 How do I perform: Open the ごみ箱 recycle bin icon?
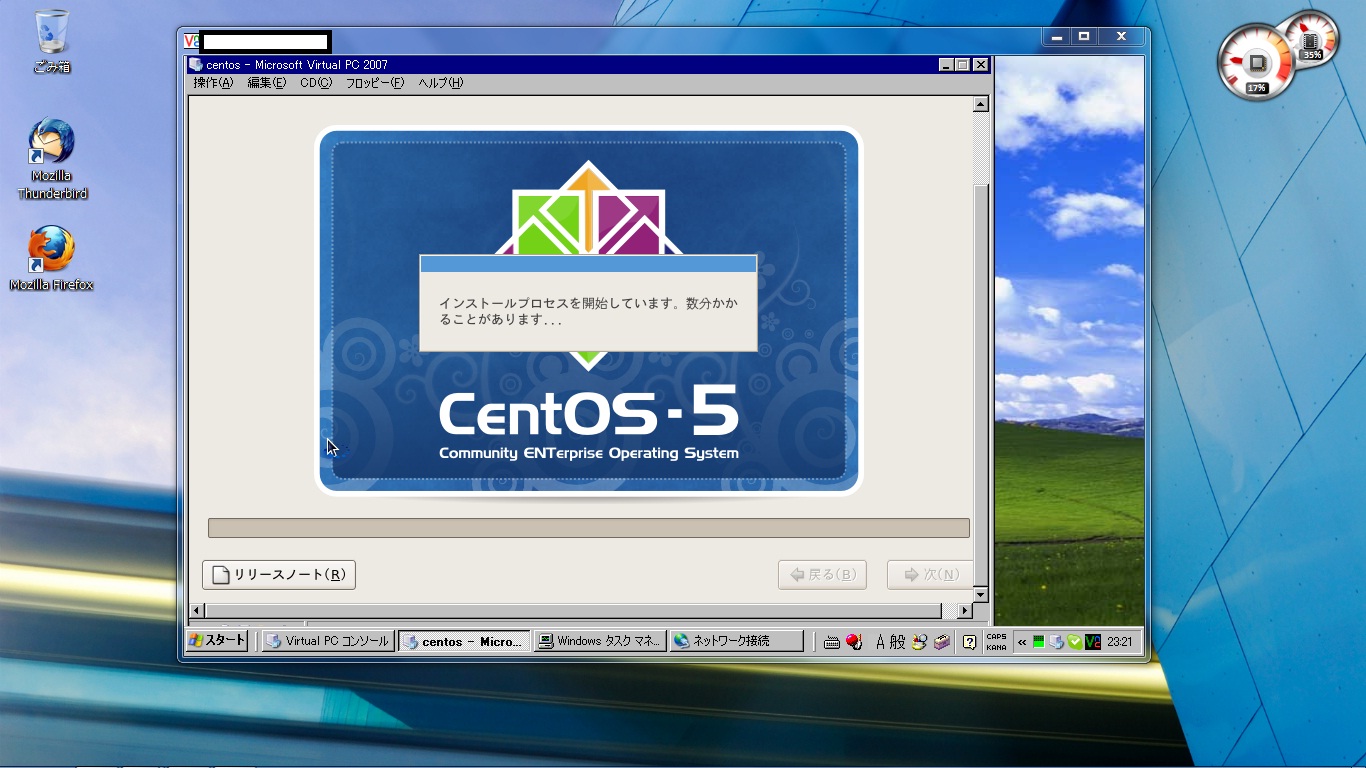[x=52, y=43]
